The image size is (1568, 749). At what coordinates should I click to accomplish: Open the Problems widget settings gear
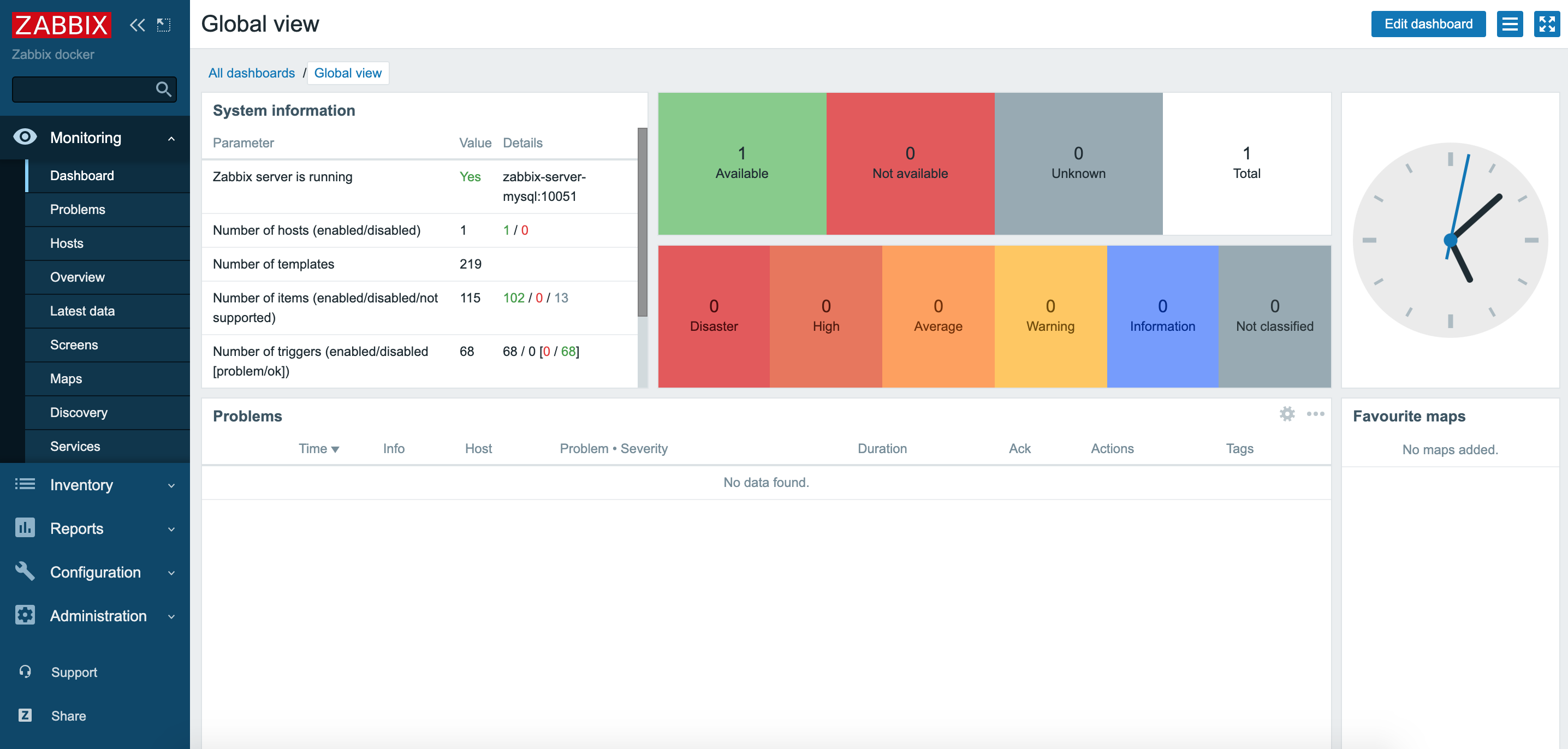[x=1288, y=414]
